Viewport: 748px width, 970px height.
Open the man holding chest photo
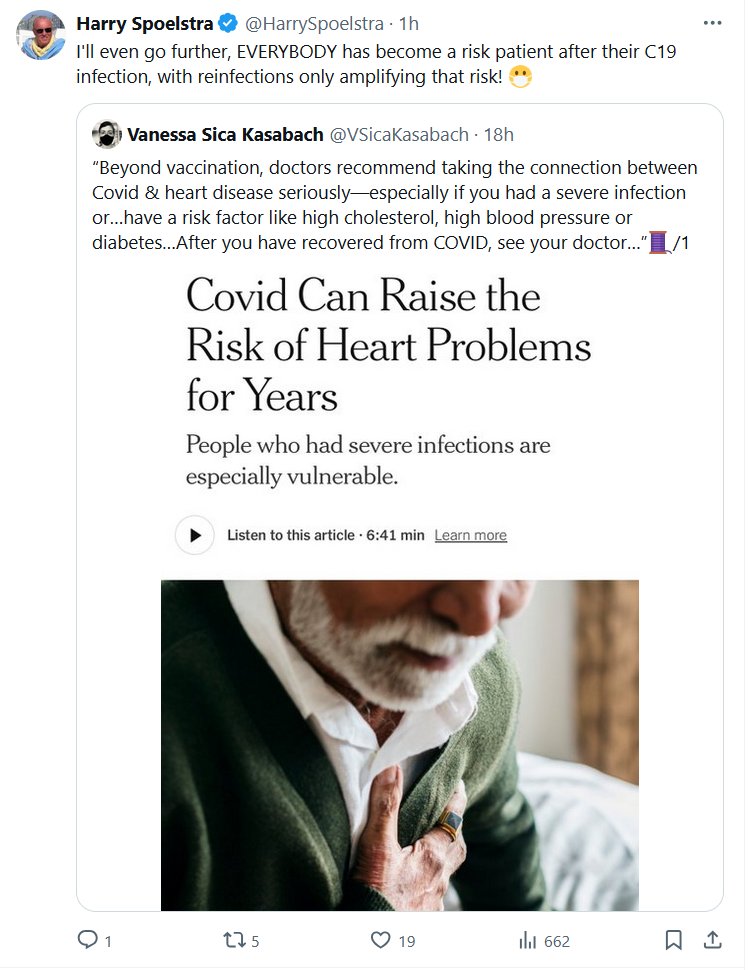[x=399, y=745]
